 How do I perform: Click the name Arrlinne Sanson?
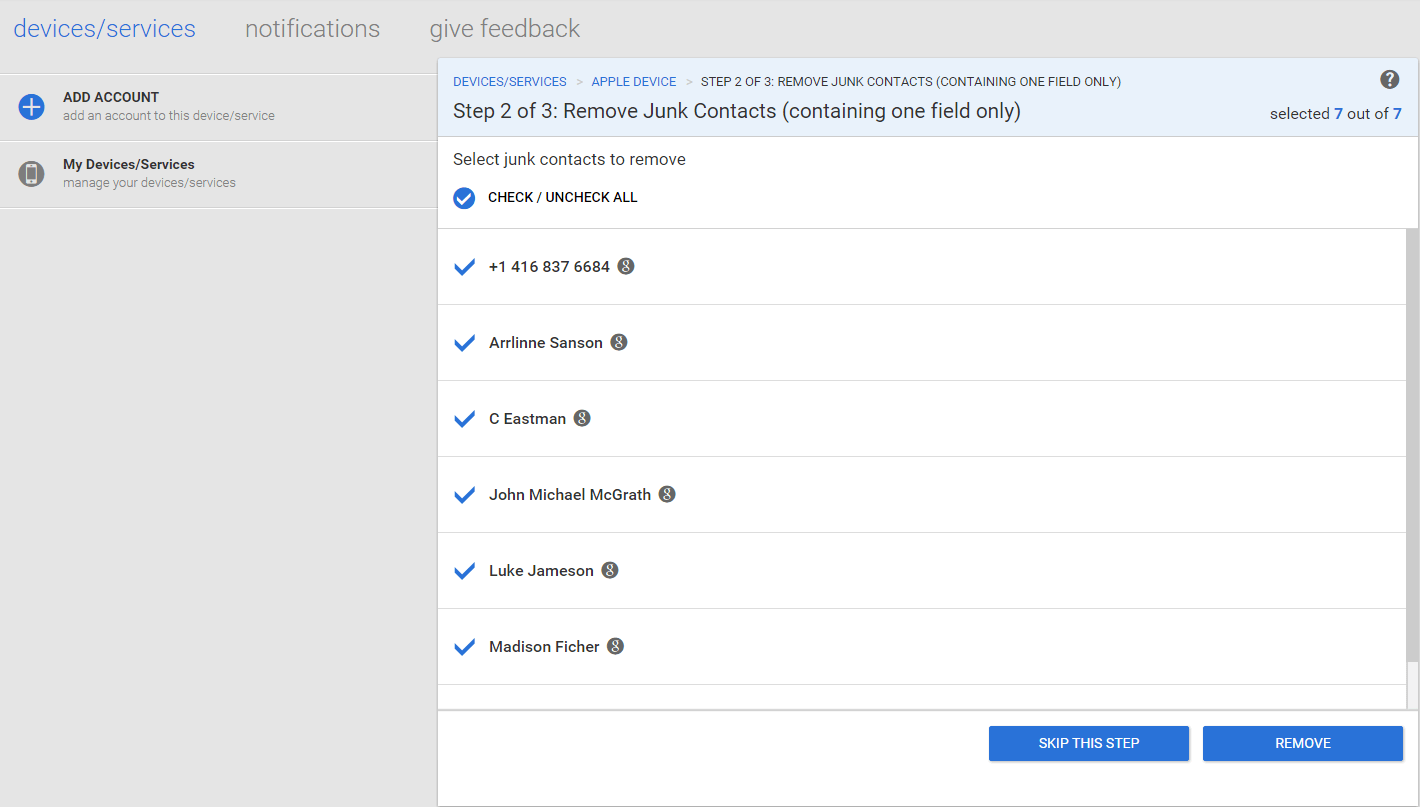[546, 342]
